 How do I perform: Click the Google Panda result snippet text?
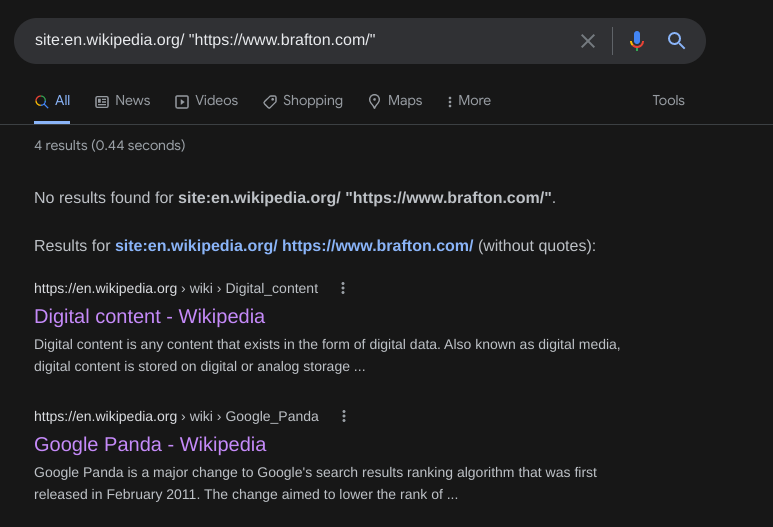(320, 483)
